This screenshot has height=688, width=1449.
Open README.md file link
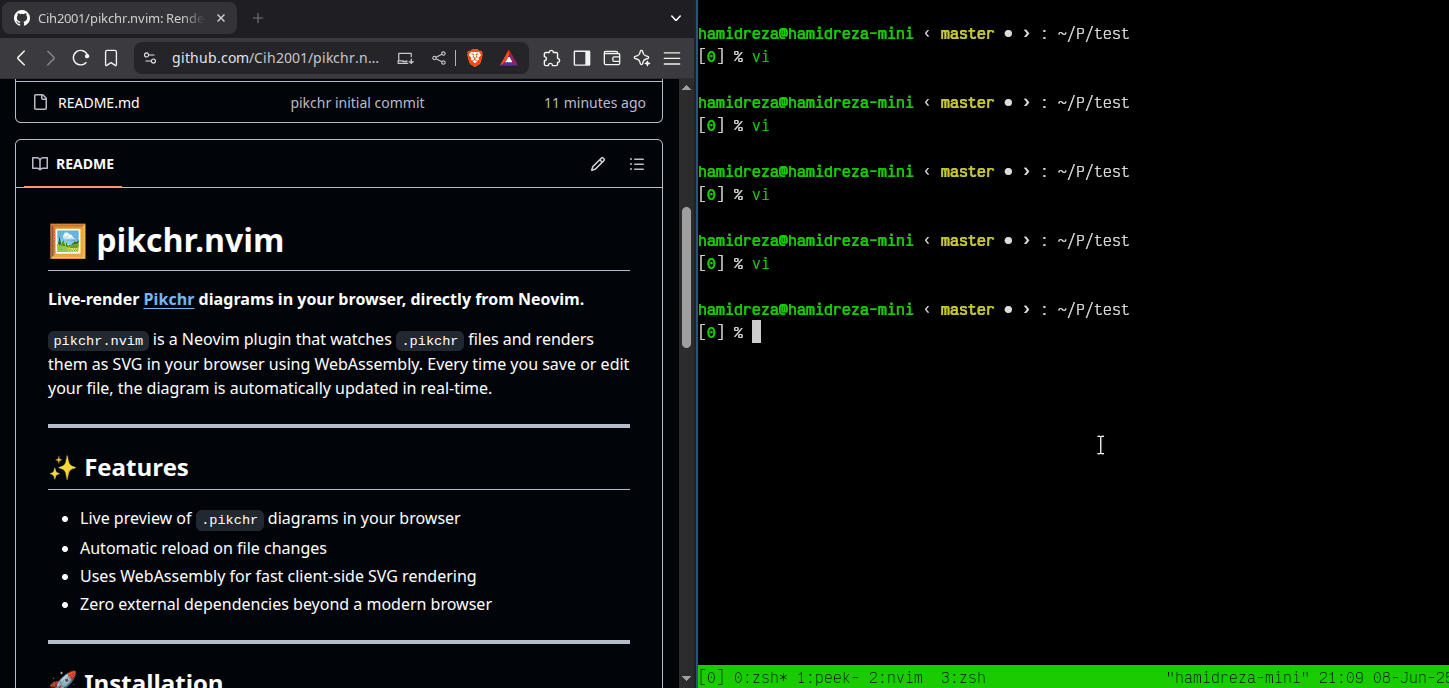click(98, 102)
